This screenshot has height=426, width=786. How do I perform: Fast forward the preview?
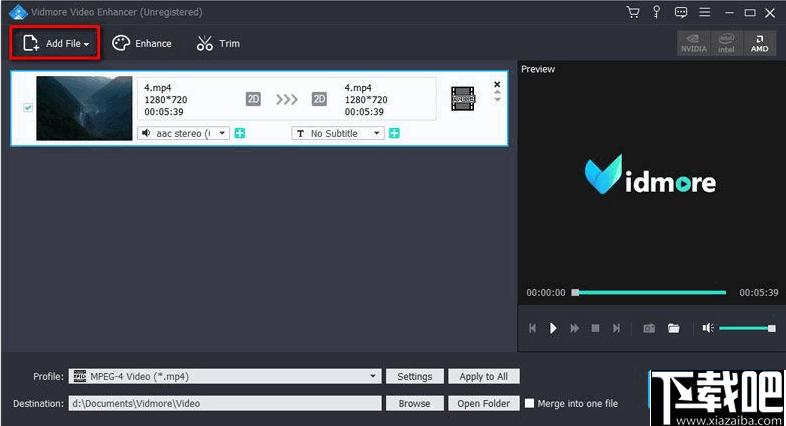coord(574,328)
